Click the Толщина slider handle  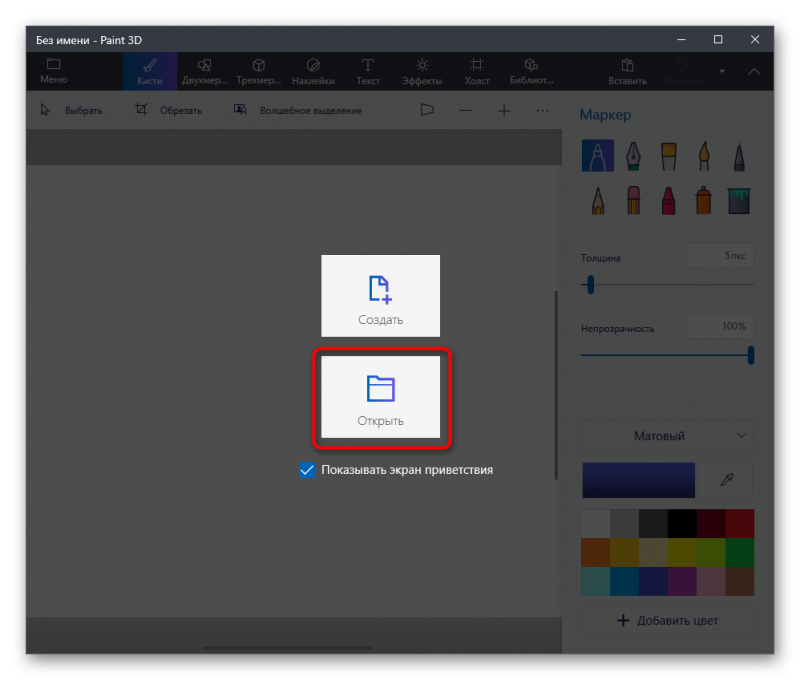(590, 285)
